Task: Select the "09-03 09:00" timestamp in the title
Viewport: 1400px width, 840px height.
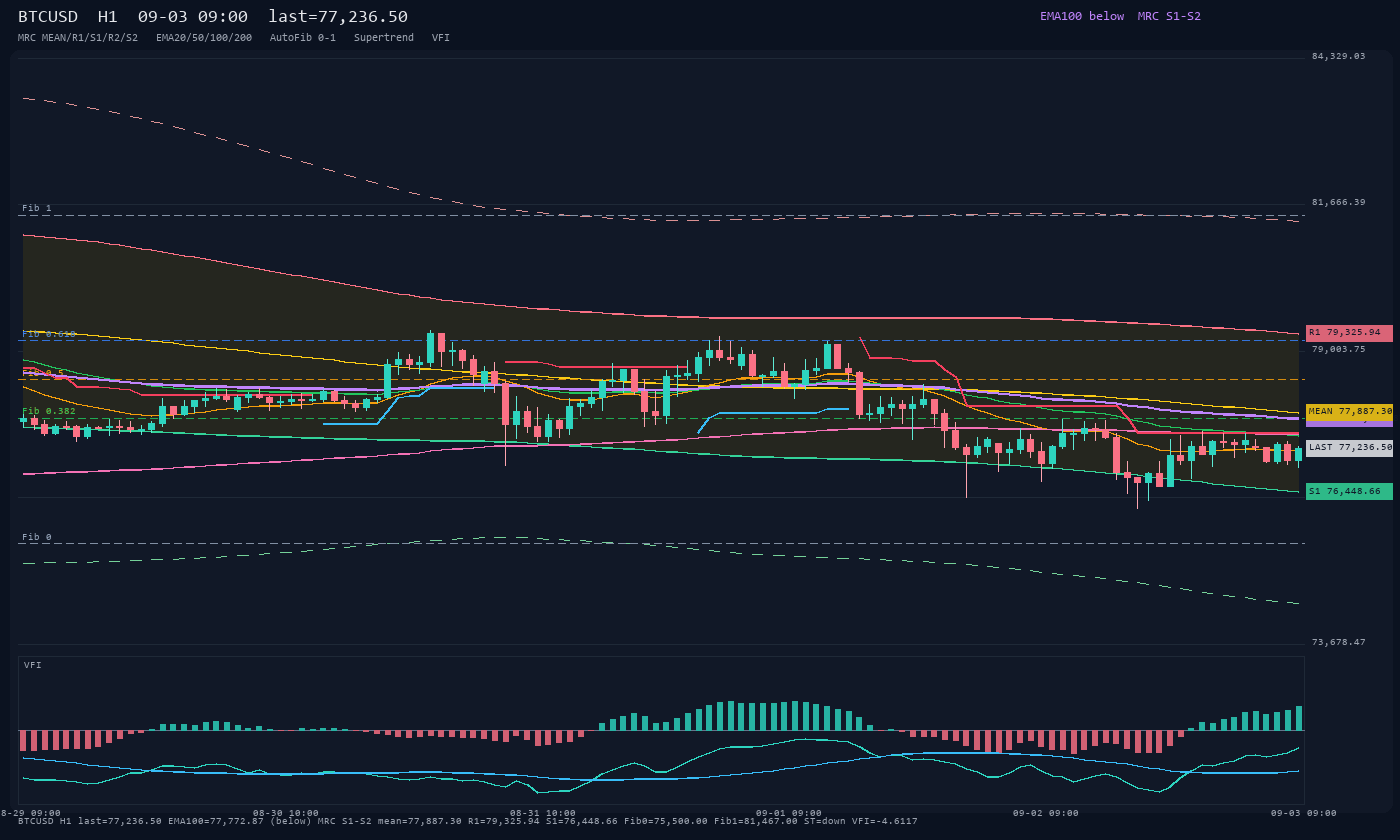Action: pyautogui.click(x=193, y=16)
